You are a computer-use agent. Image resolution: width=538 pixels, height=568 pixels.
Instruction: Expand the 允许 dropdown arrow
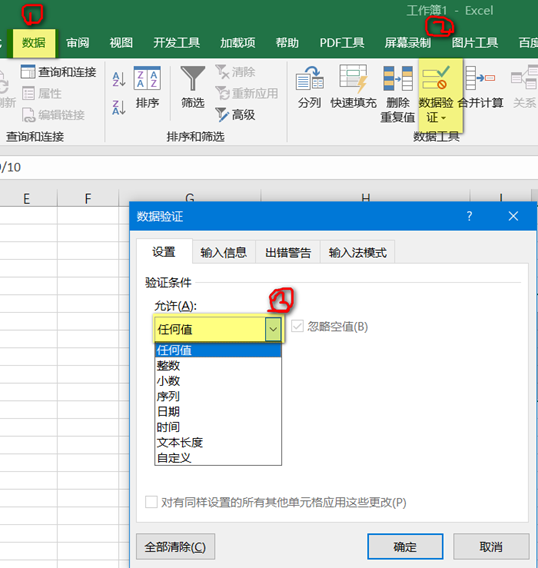273,329
